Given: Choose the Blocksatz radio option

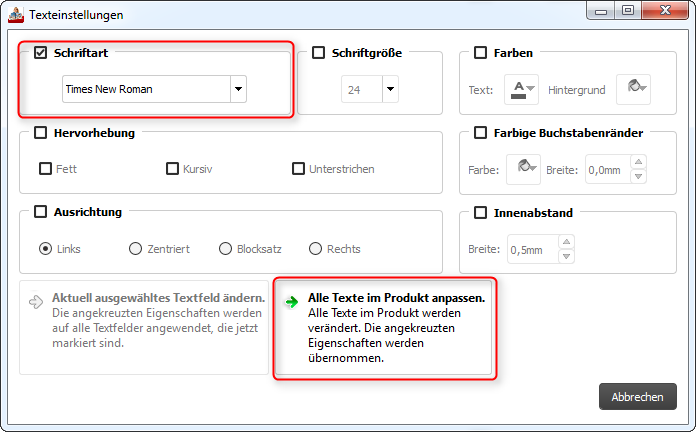Looking at the screenshot, I should click(225, 249).
